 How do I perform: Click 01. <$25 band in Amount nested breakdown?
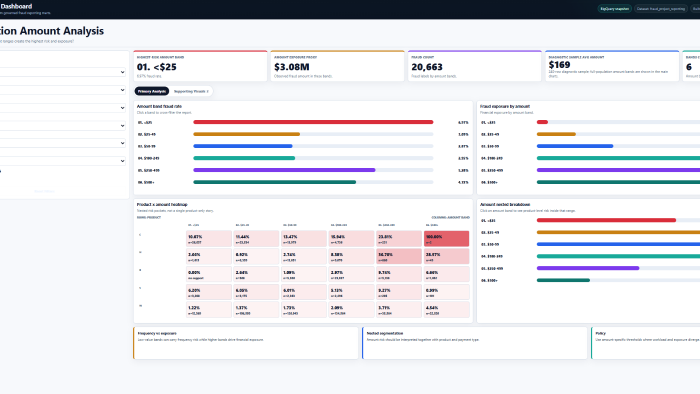(x=606, y=220)
